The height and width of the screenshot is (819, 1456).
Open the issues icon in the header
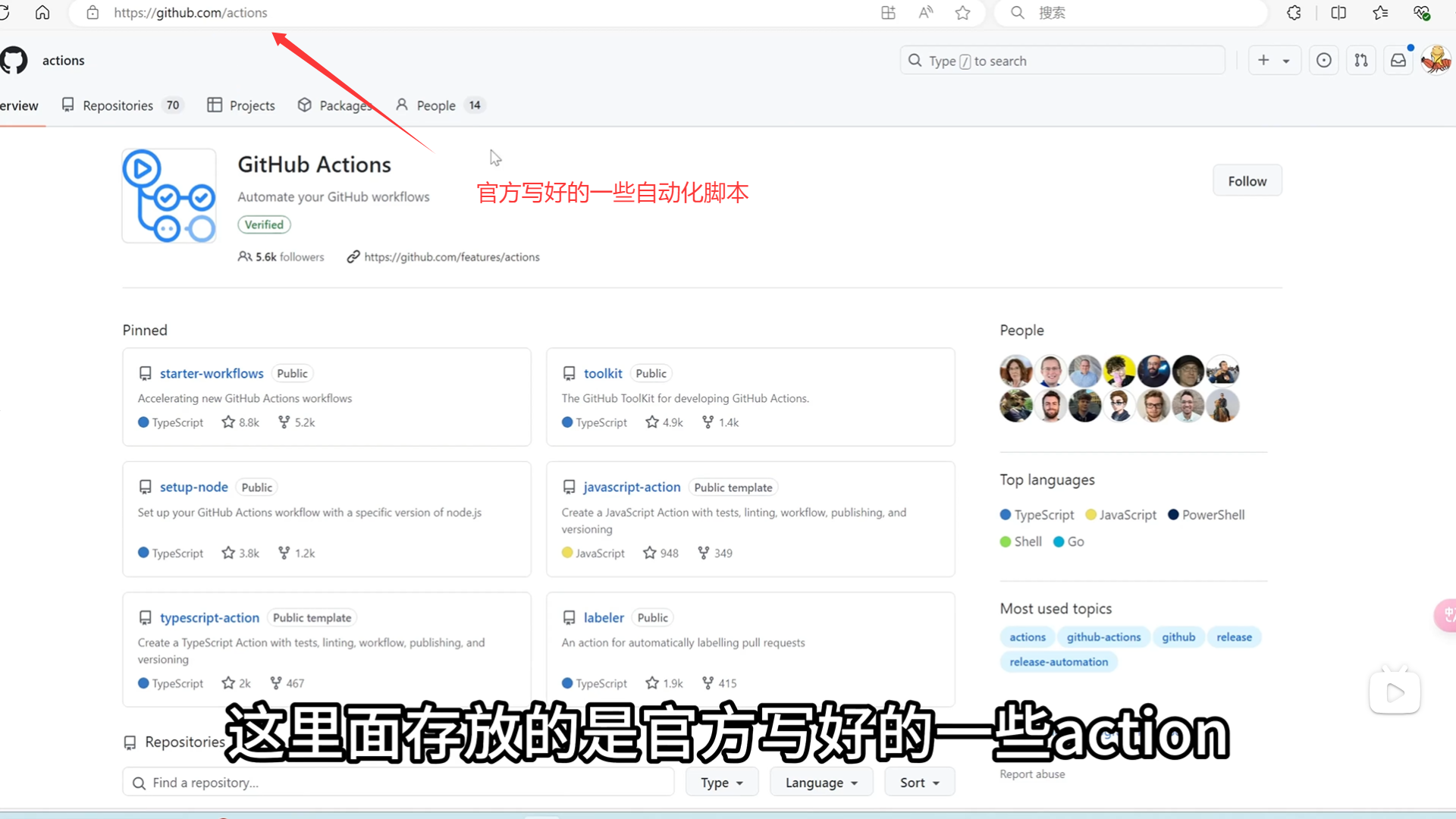[x=1324, y=61]
